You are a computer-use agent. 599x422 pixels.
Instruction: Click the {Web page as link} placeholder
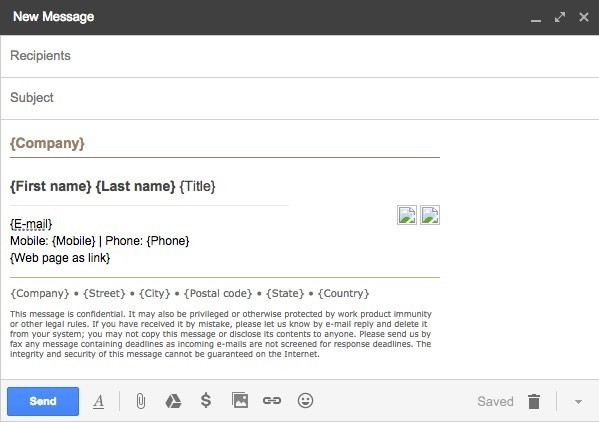click(60, 258)
